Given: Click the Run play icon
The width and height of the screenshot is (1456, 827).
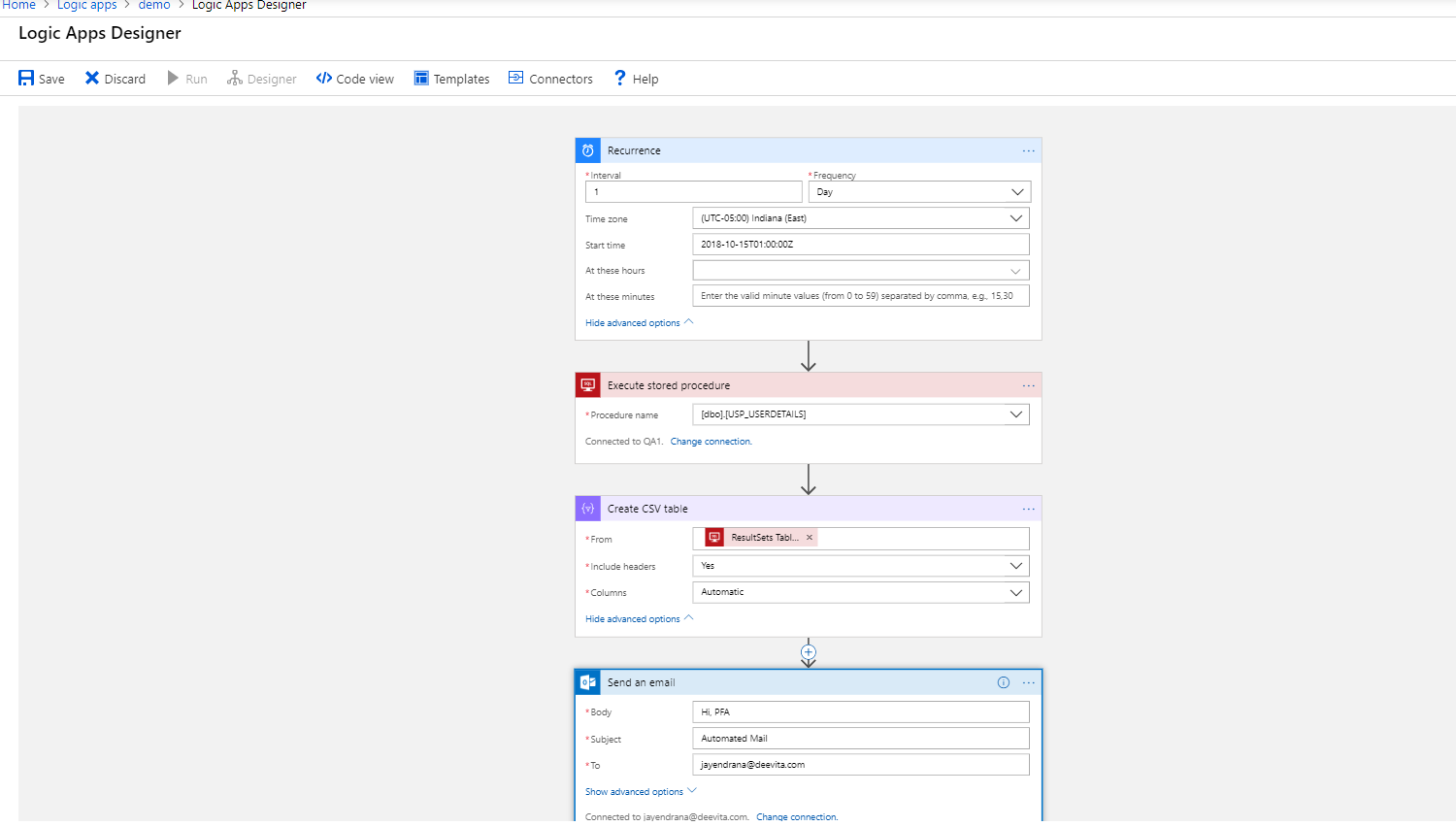Looking at the screenshot, I should coord(173,78).
